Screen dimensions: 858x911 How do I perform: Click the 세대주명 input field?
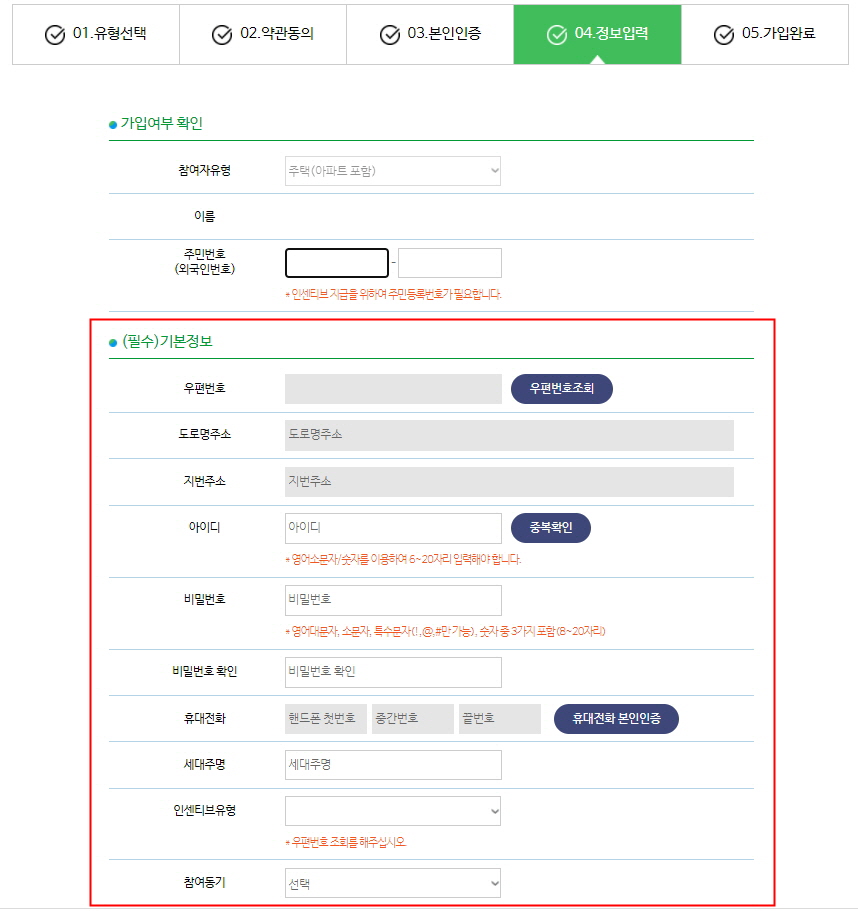click(x=392, y=764)
